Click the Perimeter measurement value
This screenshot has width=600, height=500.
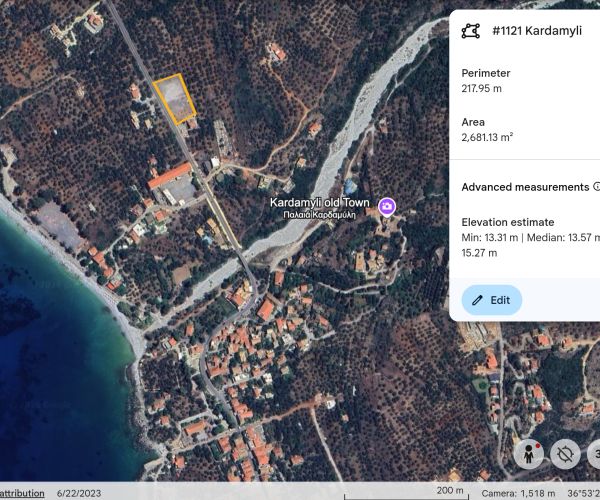[482, 89]
